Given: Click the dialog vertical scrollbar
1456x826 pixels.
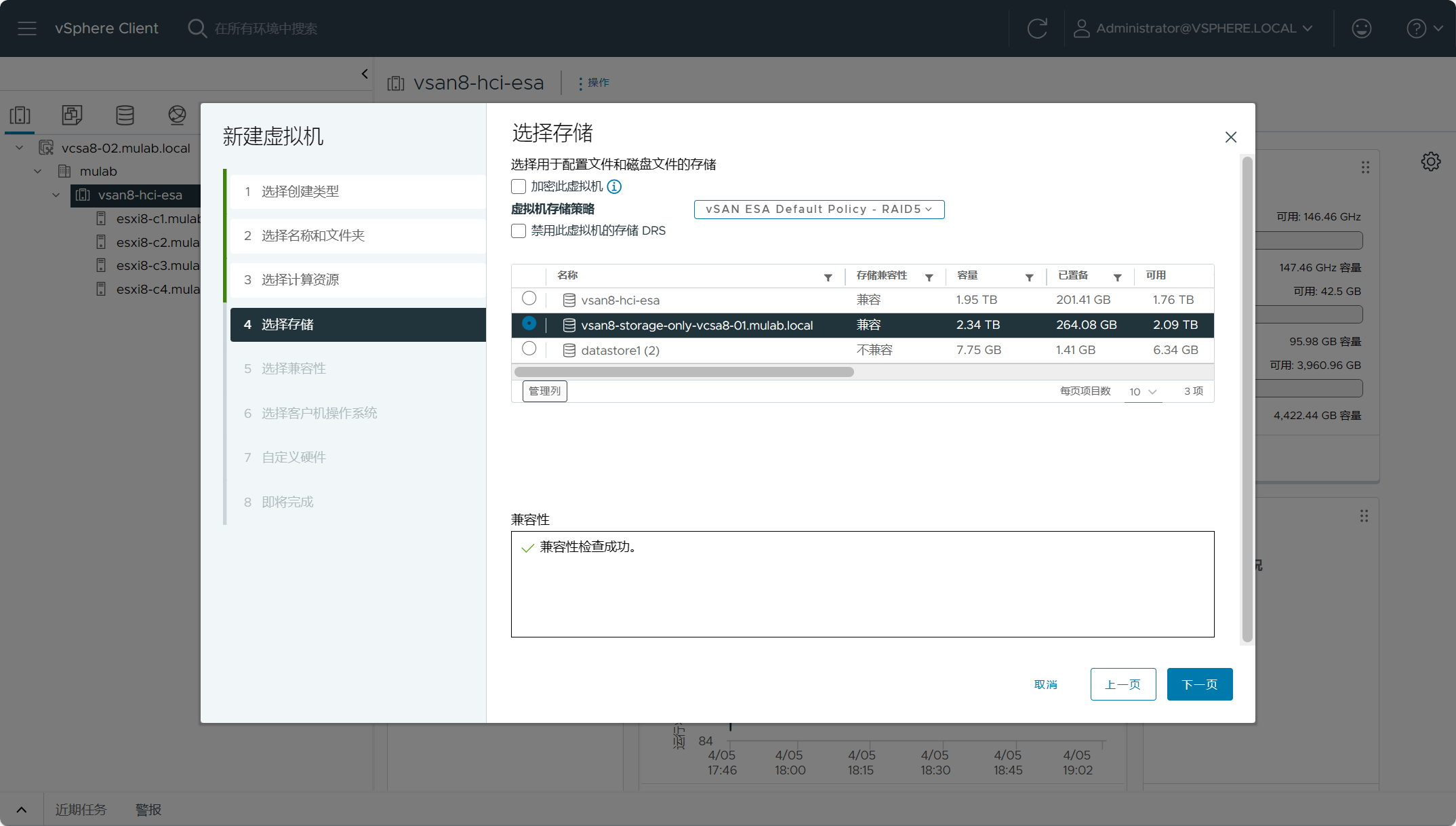Looking at the screenshot, I should coord(1247,399).
